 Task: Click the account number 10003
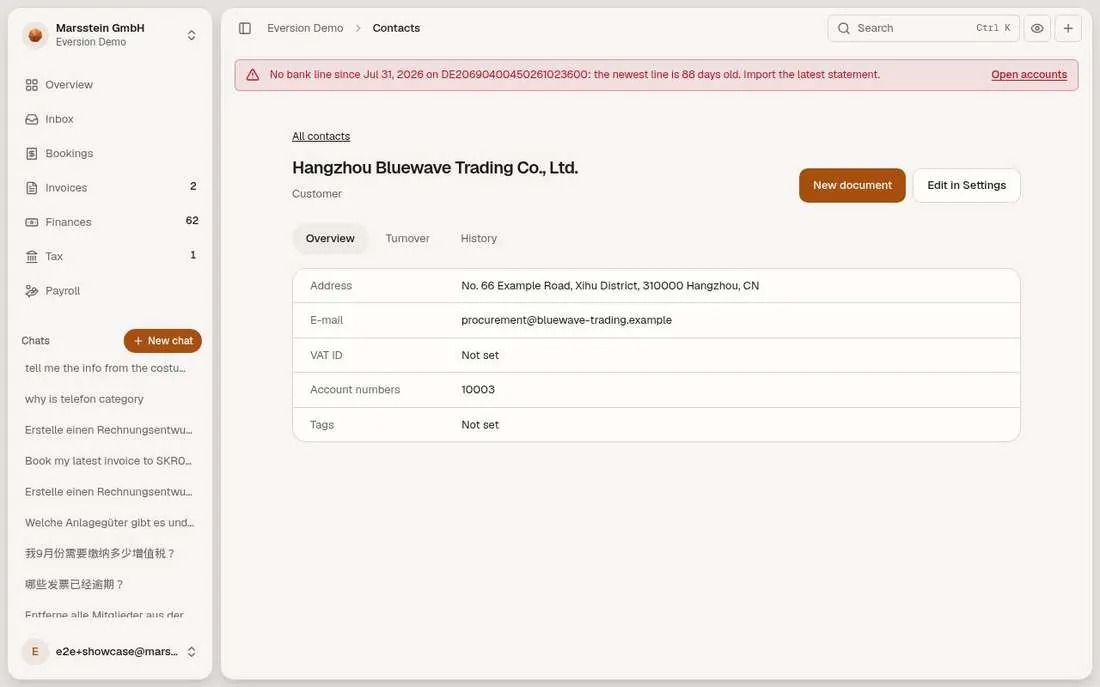(478, 389)
